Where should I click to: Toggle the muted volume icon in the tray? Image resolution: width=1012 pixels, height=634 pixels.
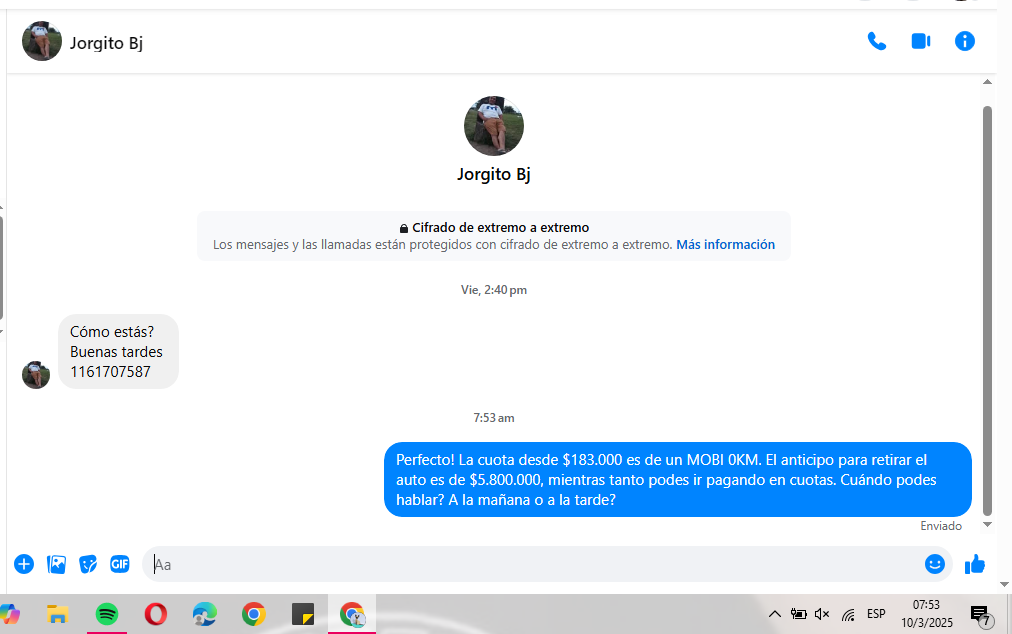coord(822,614)
